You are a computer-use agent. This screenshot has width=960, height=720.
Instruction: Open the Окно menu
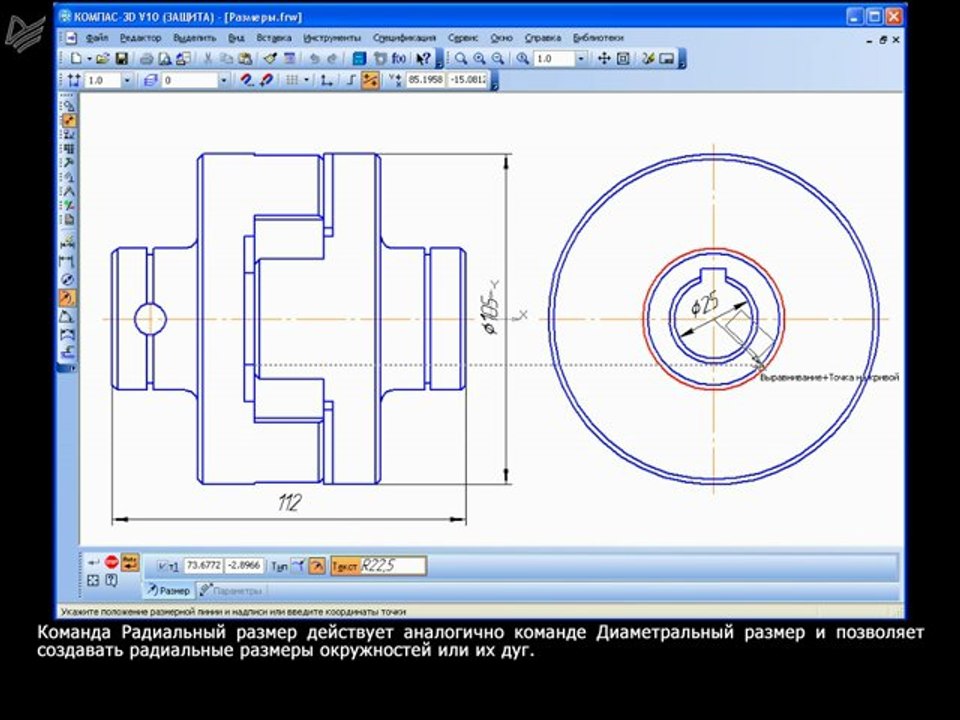501,38
